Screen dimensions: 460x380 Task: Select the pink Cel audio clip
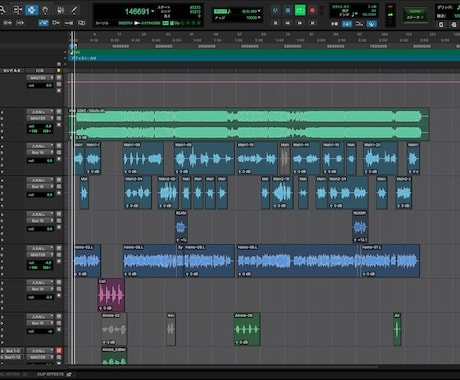[111, 295]
